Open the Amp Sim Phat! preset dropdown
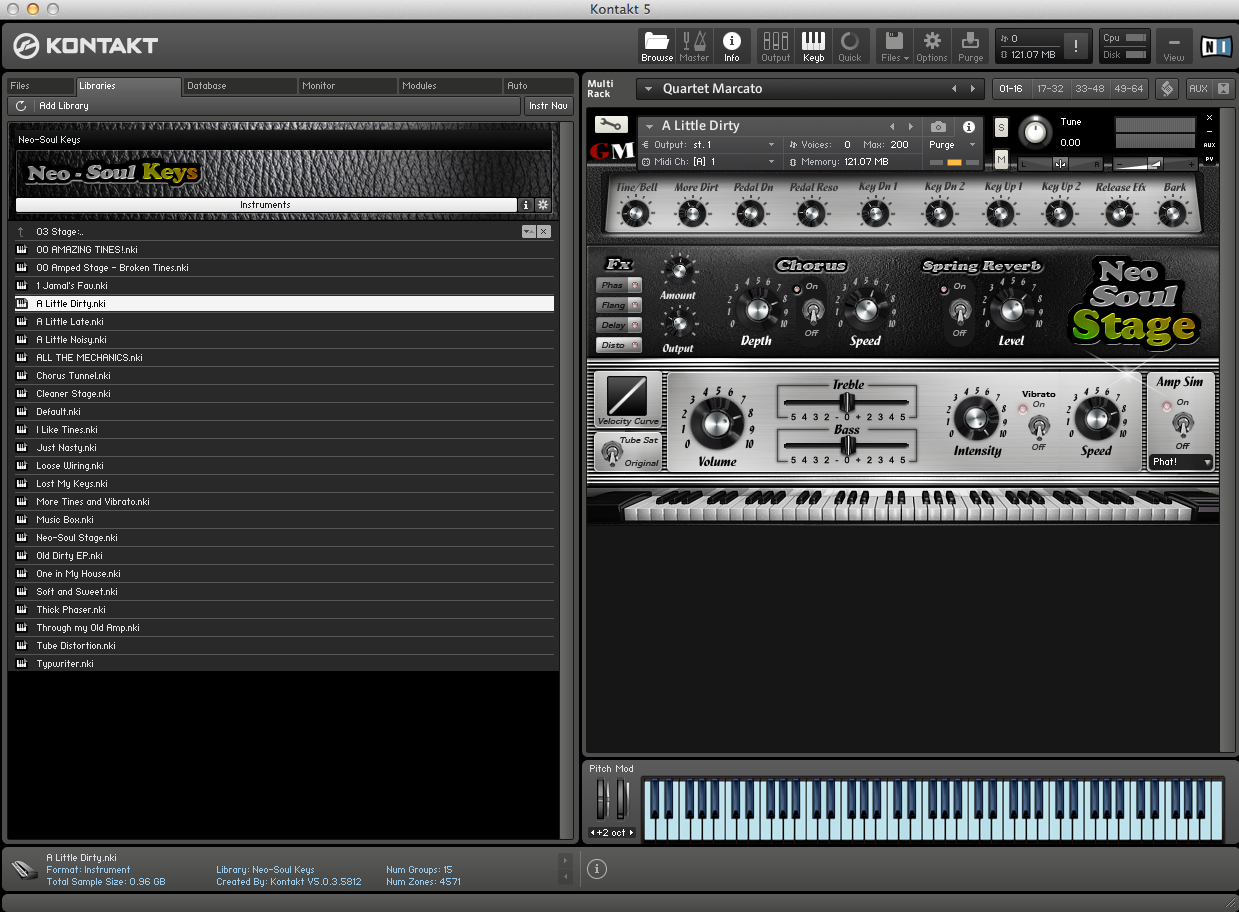This screenshot has width=1239, height=912. point(1180,462)
